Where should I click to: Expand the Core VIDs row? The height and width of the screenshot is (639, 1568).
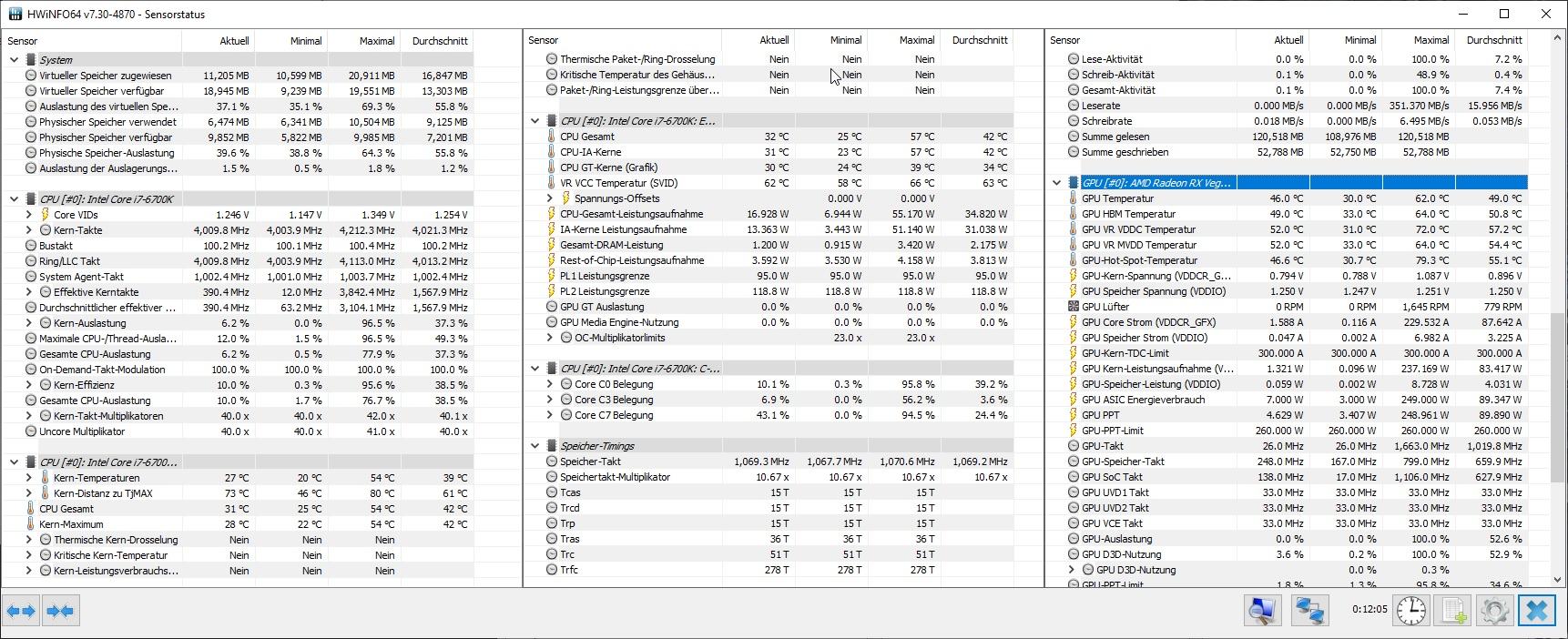pos(28,215)
